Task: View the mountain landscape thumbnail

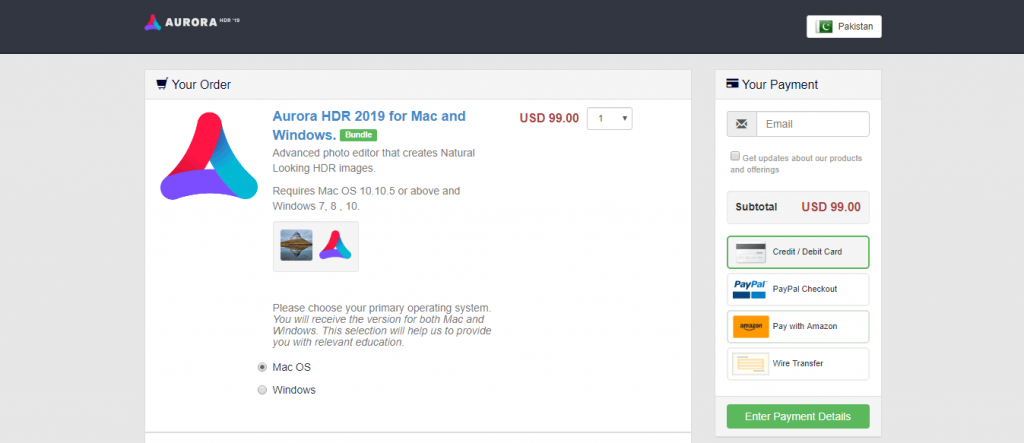Action: 296,245
